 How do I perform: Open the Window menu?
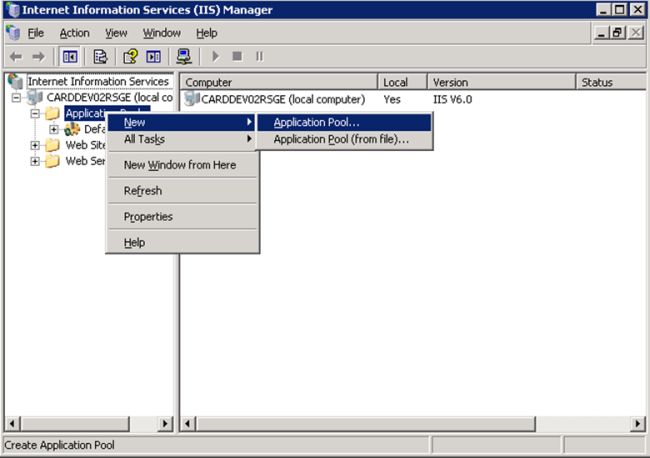tap(162, 33)
